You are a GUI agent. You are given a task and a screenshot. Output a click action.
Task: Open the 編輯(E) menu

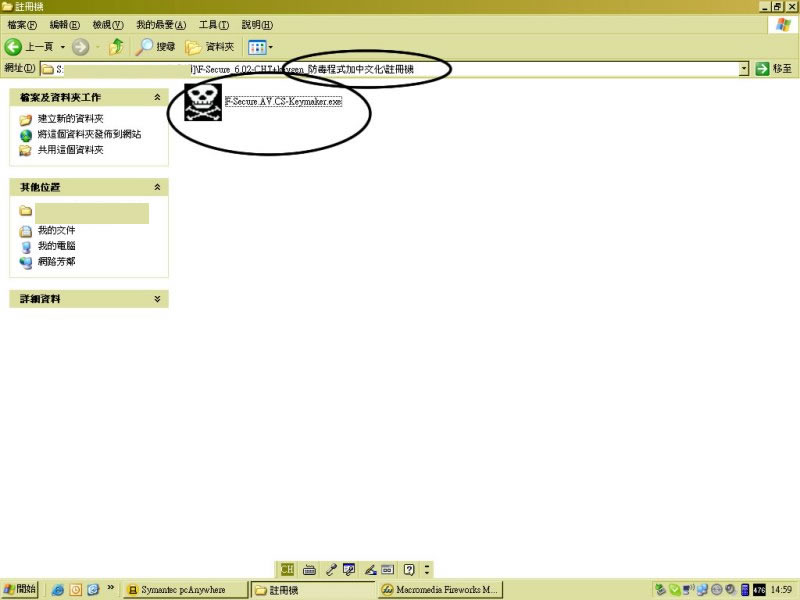coord(65,25)
